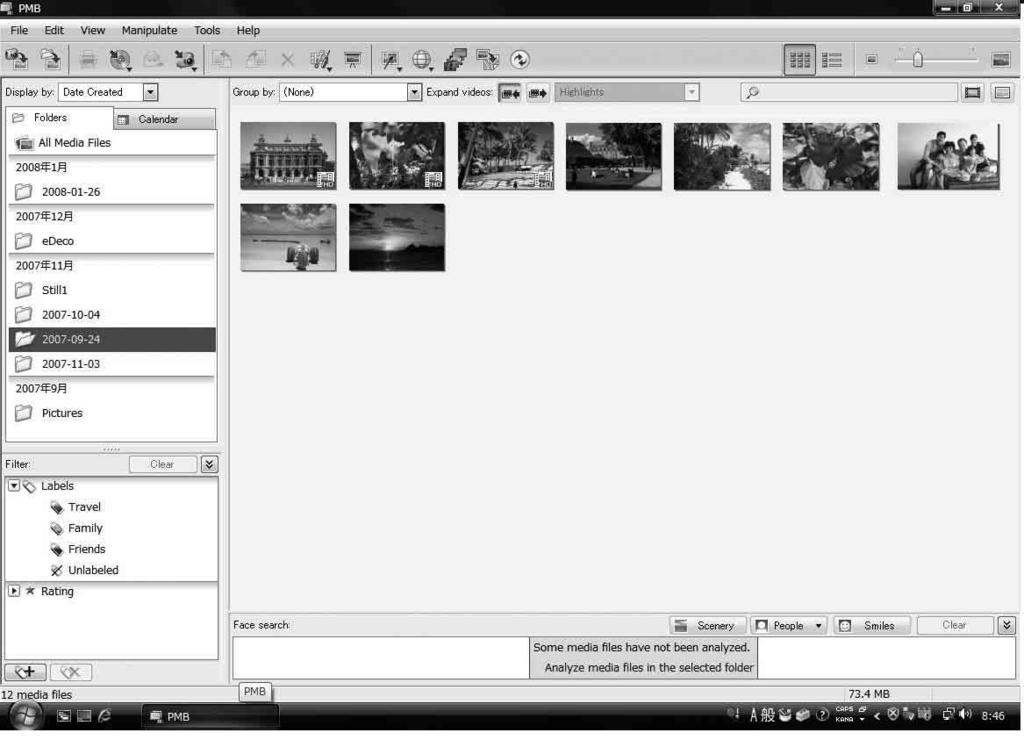The image size is (1024, 740).
Task: Click the rotate right toolbar icon
Action: (255, 59)
